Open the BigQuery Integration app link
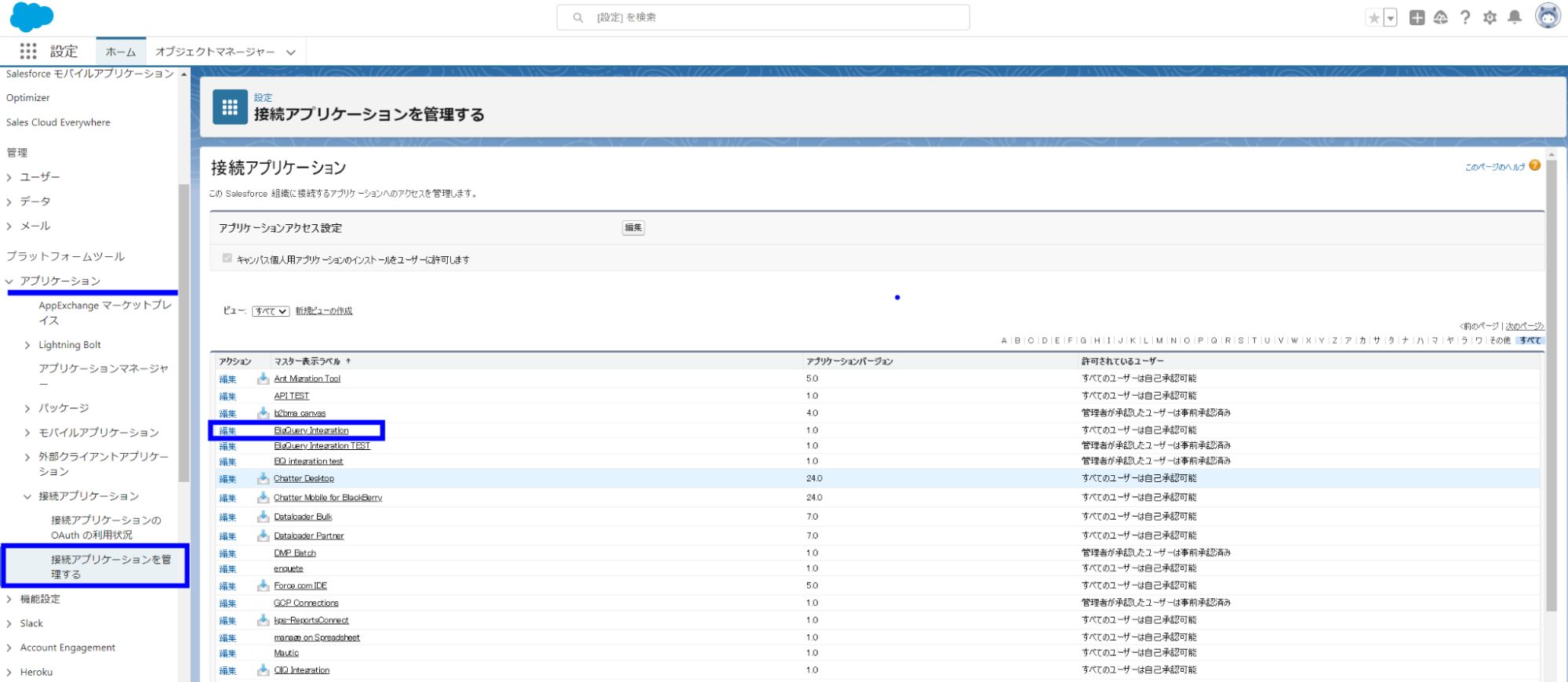Screen dimensions: 1568x682 [311, 430]
